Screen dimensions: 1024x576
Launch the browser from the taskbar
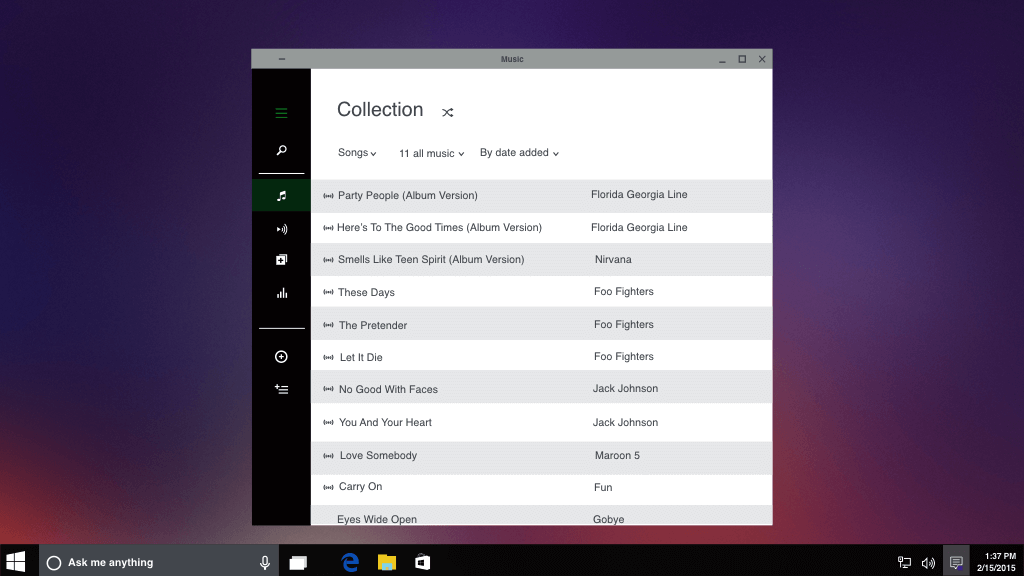pyautogui.click(x=350, y=562)
